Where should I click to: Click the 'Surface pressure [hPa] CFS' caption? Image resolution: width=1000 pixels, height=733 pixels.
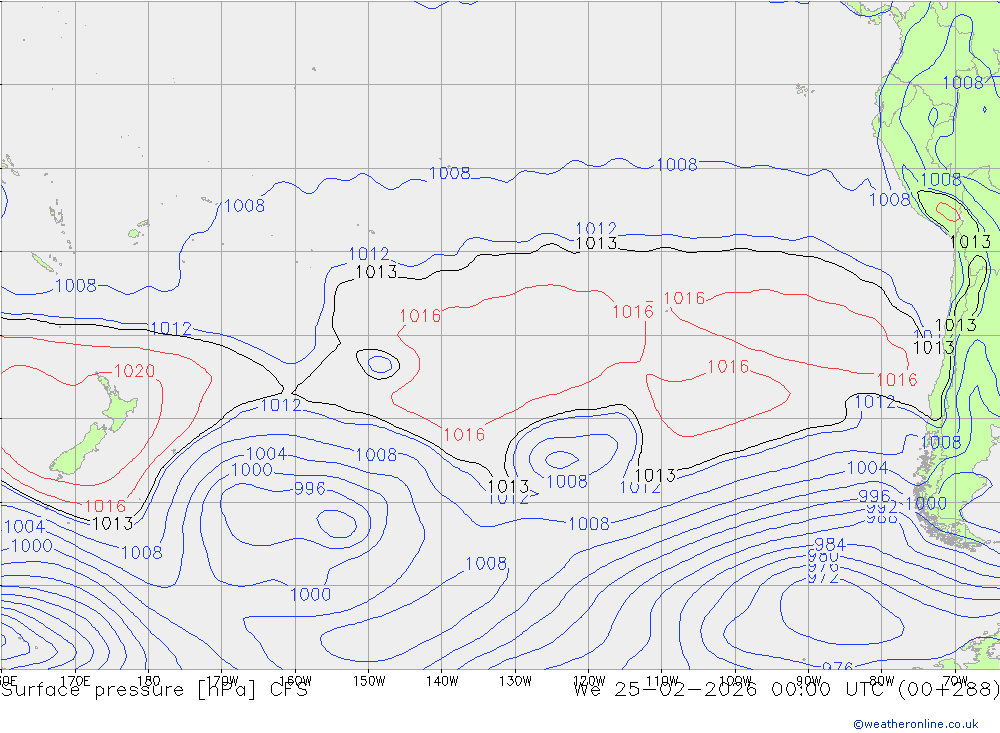[x=154, y=690]
